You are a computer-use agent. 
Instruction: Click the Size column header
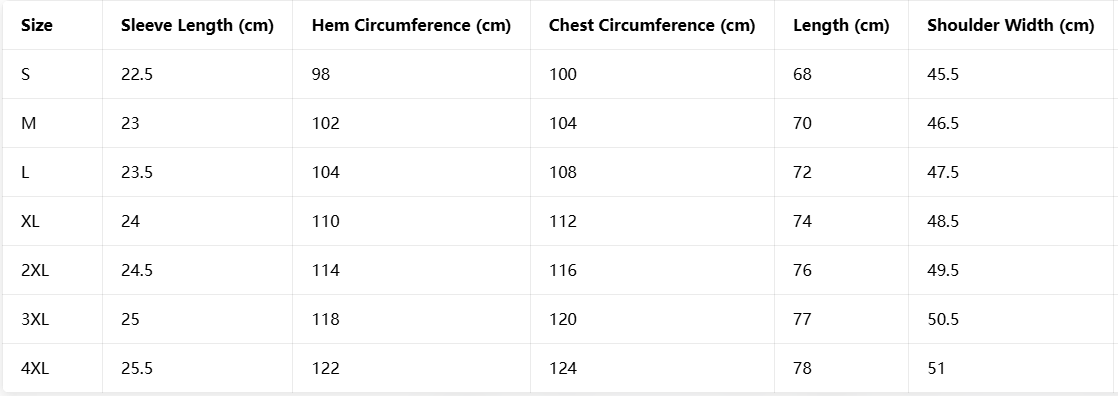(x=37, y=26)
